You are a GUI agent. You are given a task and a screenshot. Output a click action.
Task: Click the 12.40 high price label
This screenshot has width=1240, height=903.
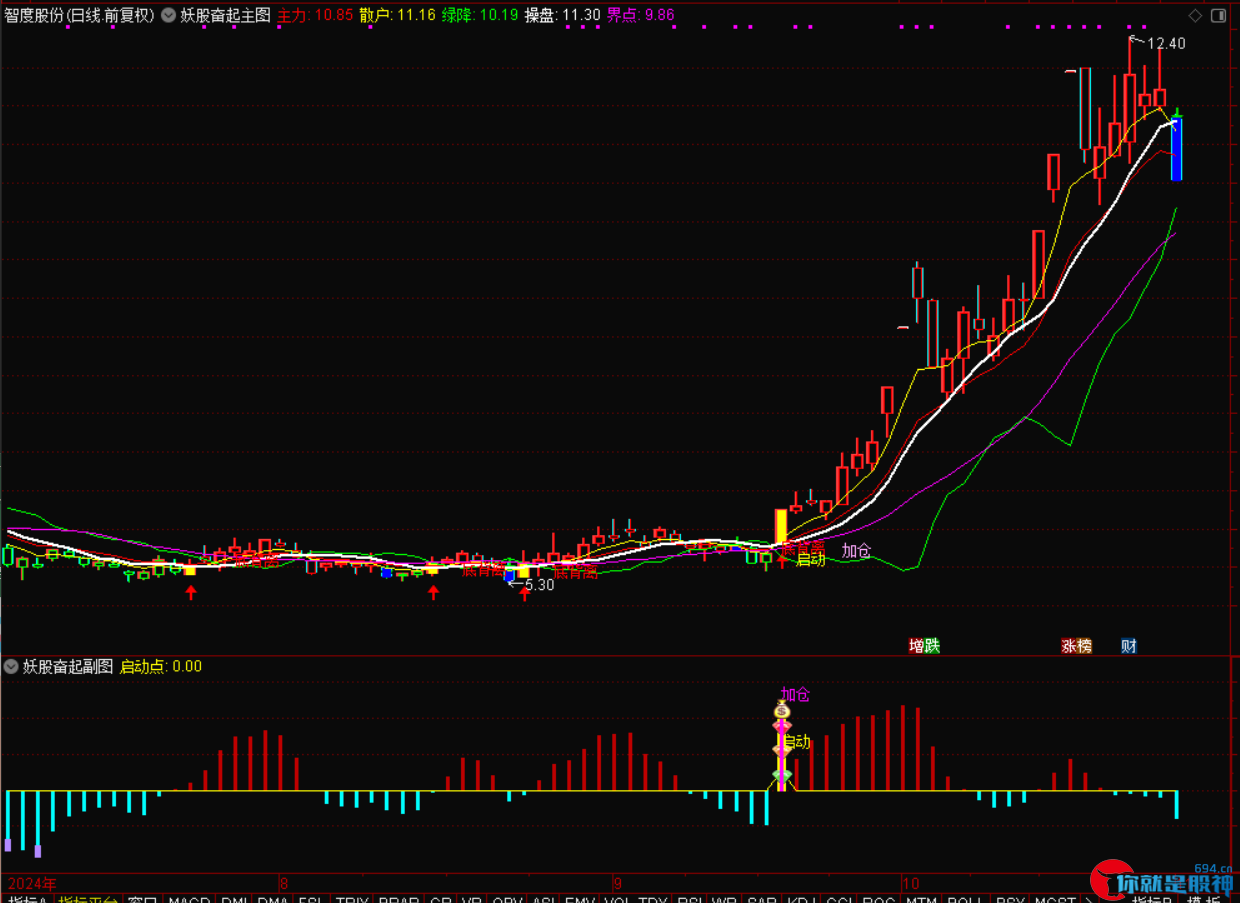pyautogui.click(x=1166, y=43)
